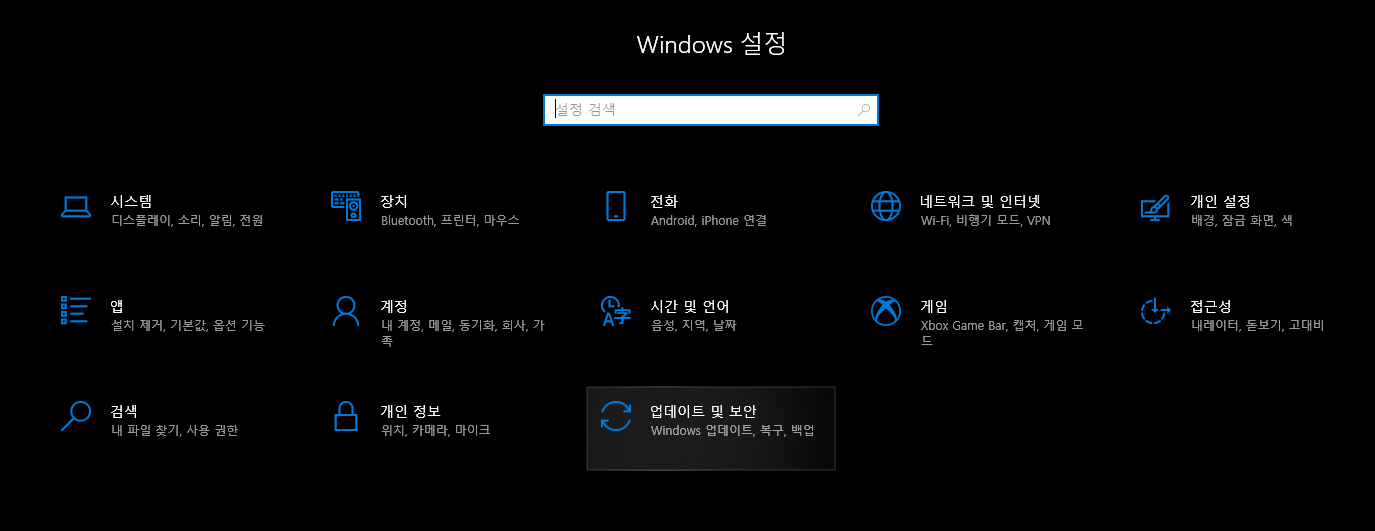This screenshot has height=531, width=1375.
Task: Open 시간 및 언어 title link
Action: (x=690, y=306)
